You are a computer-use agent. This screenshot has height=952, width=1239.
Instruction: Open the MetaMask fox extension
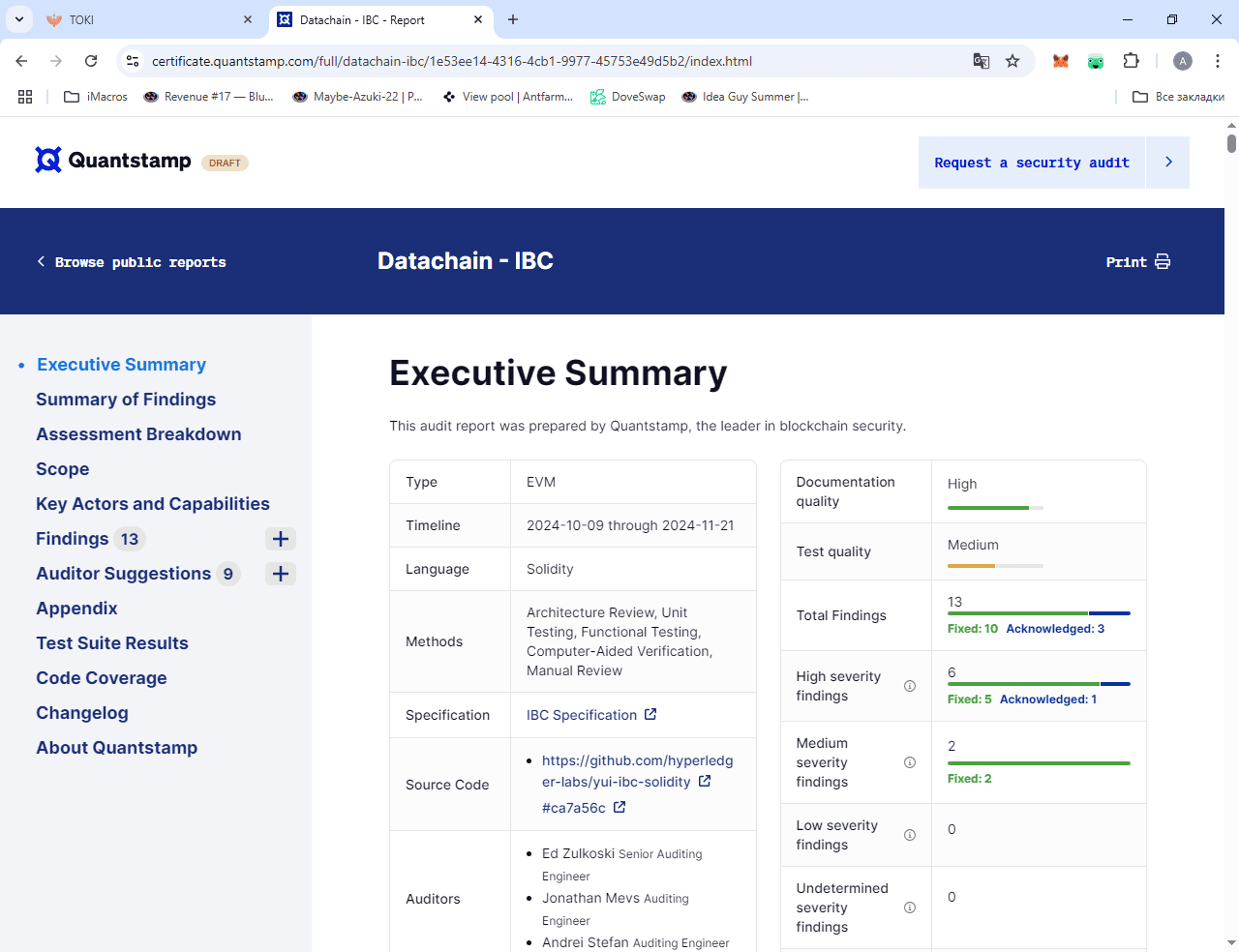(x=1061, y=61)
